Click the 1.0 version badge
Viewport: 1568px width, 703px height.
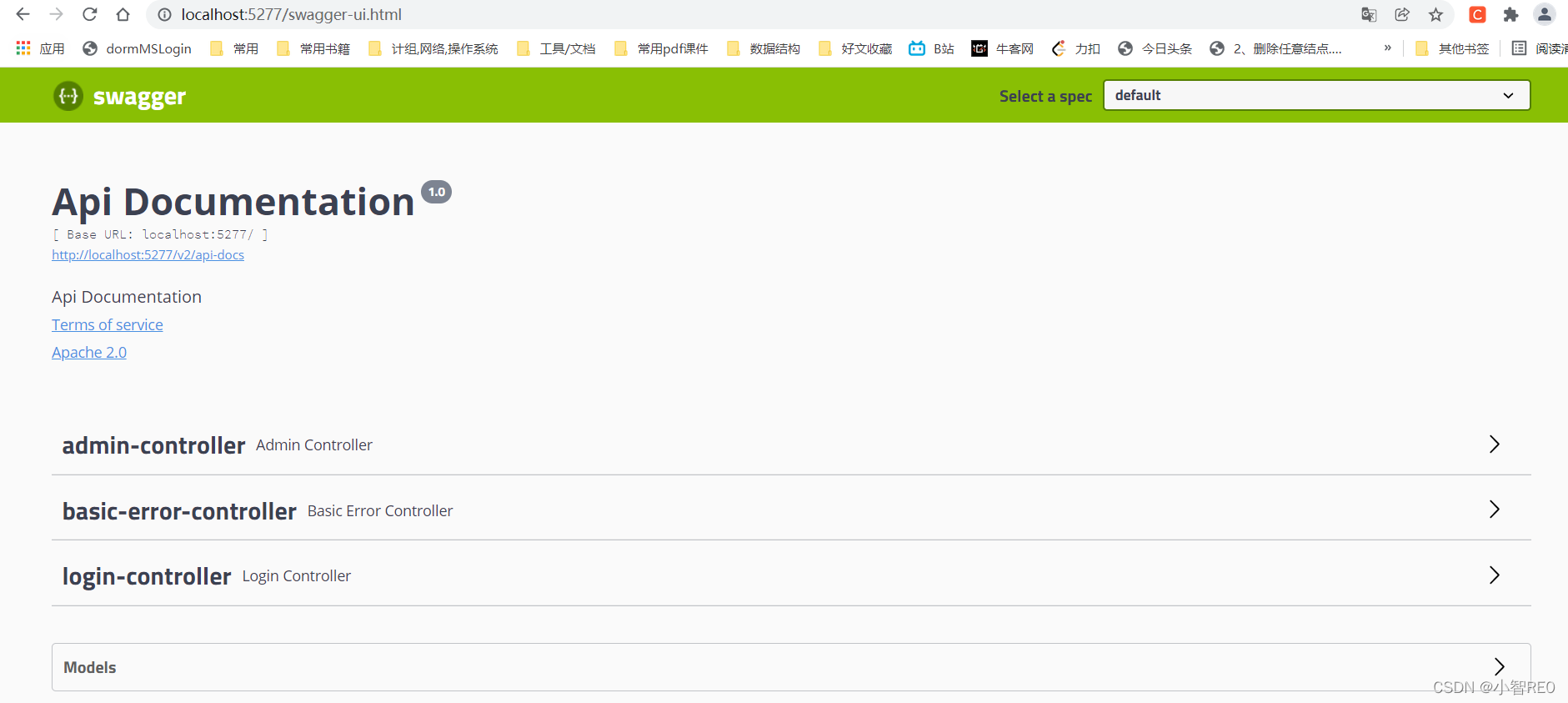[x=436, y=192]
